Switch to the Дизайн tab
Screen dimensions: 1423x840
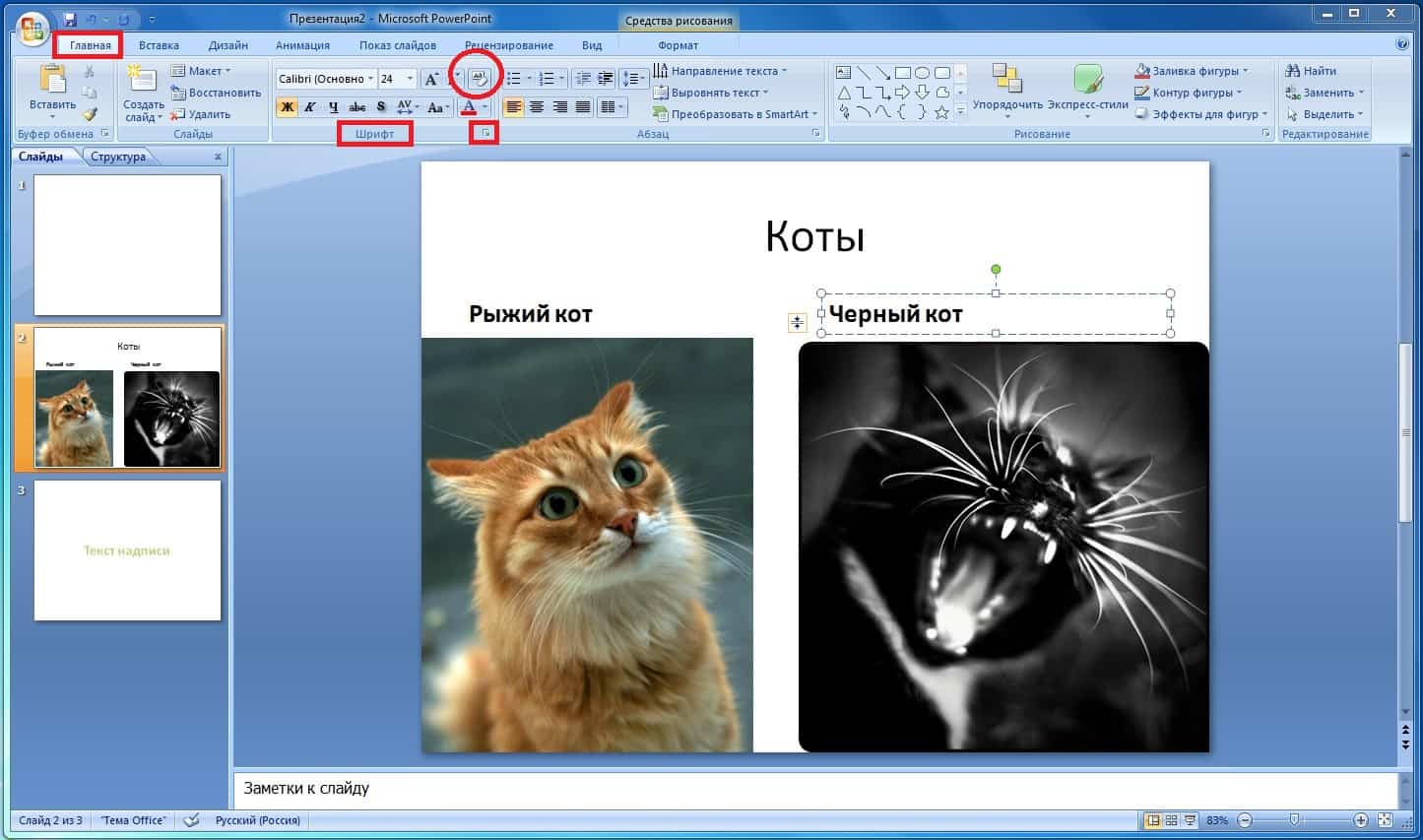[228, 45]
